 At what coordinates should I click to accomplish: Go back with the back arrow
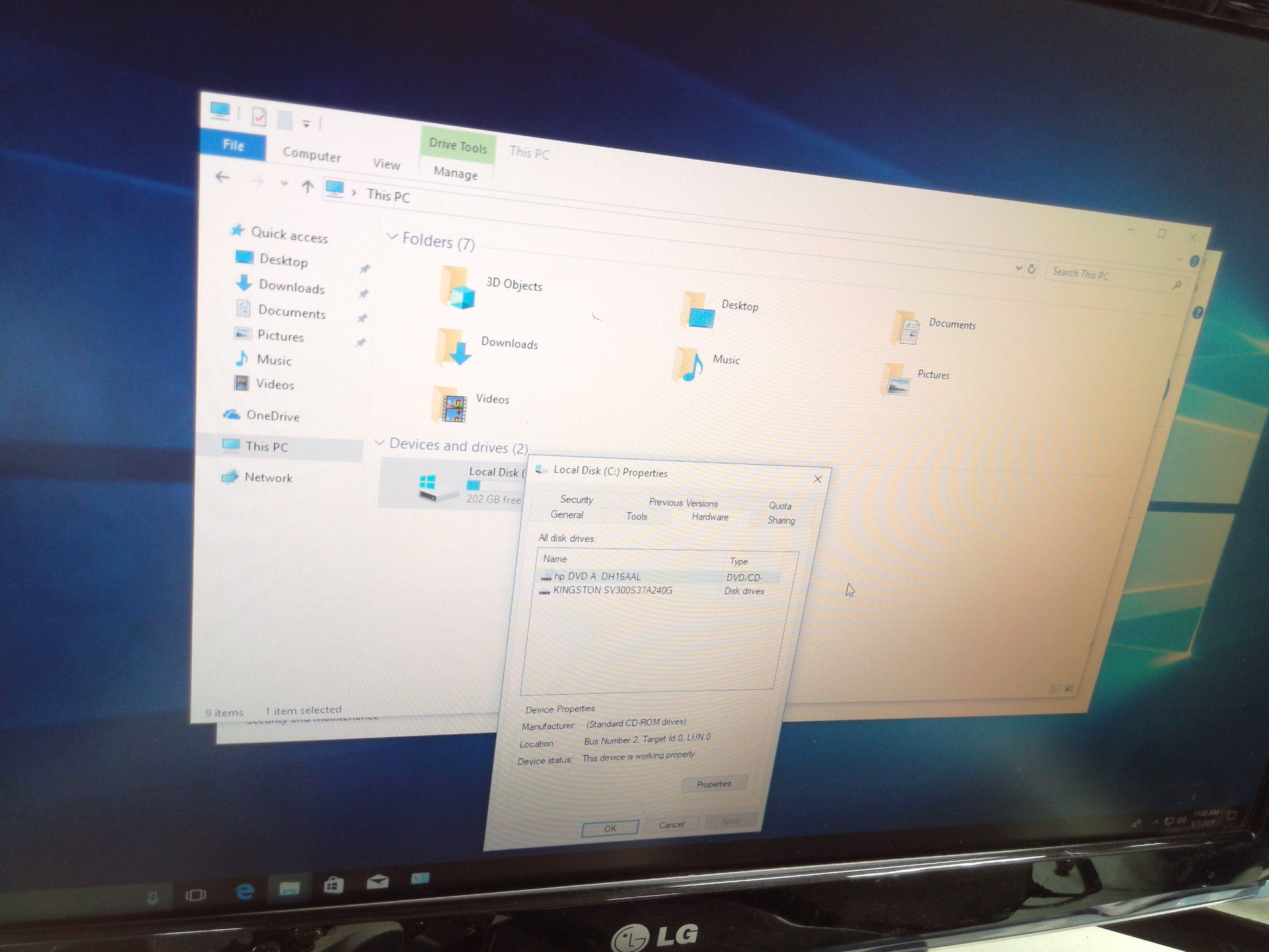point(222,177)
